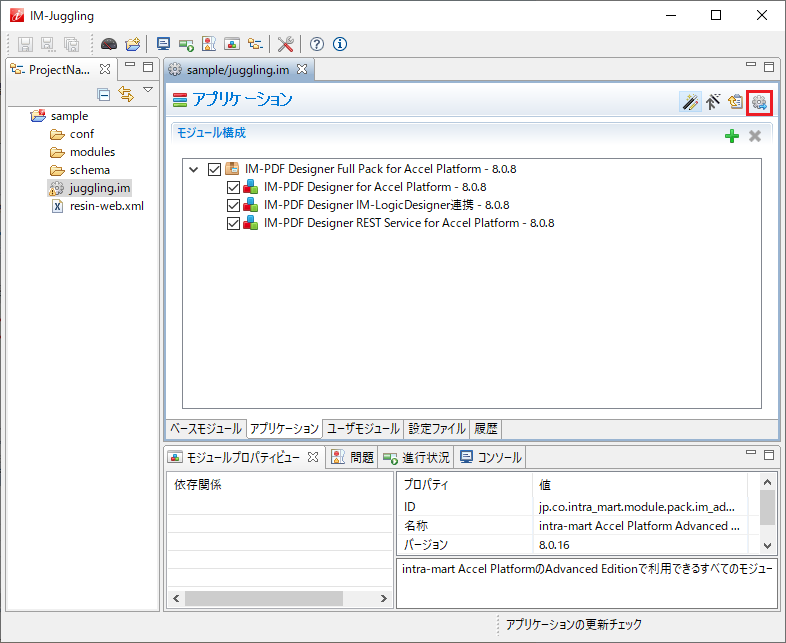Select resin-web.xml file
This screenshot has width=786, height=643.
tap(107, 206)
